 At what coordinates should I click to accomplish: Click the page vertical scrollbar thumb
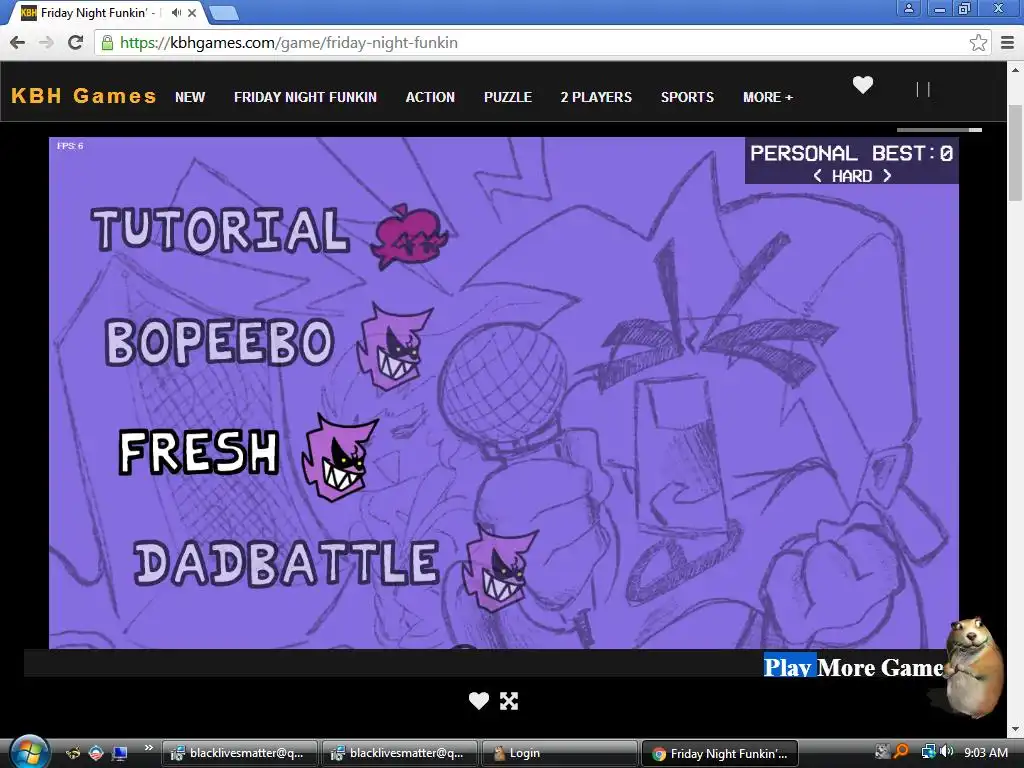point(1015,153)
